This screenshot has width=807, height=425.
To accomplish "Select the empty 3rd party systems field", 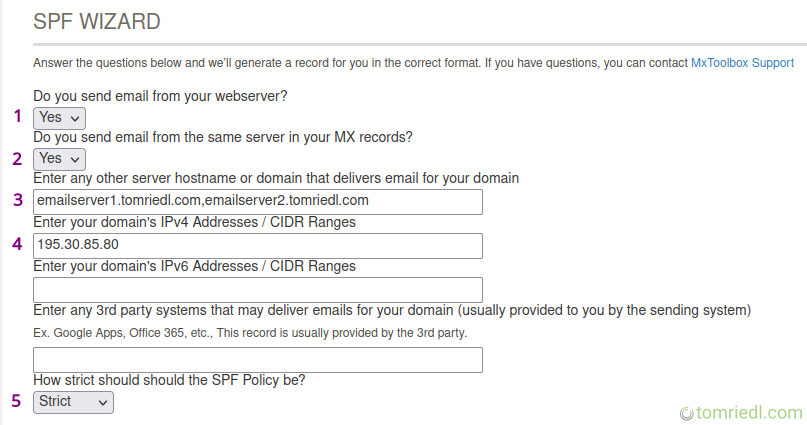I will pos(258,359).
